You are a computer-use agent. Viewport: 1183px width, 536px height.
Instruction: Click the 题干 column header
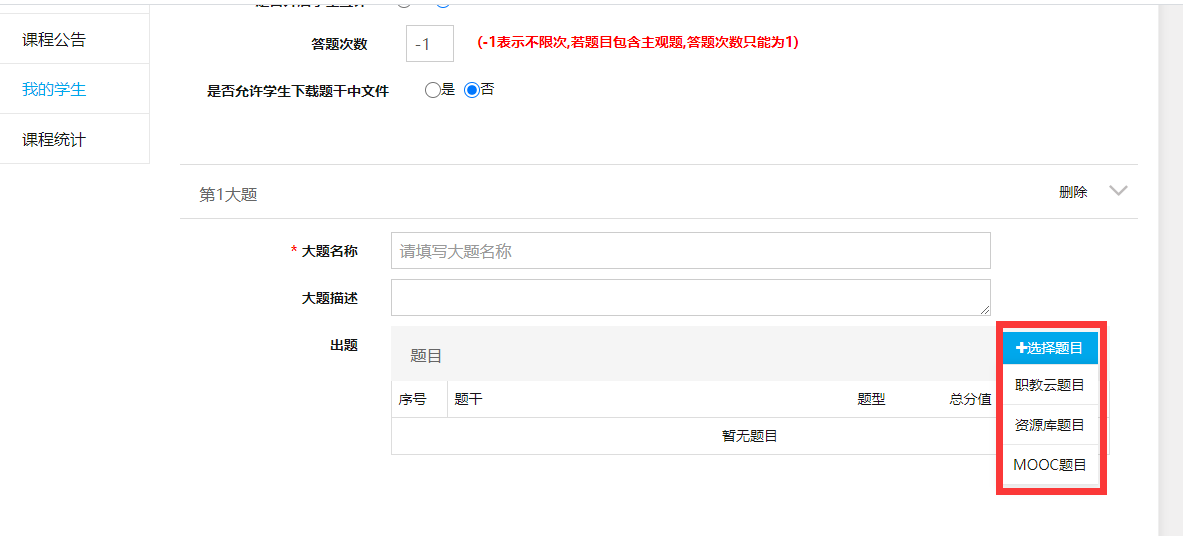click(469, 399)
